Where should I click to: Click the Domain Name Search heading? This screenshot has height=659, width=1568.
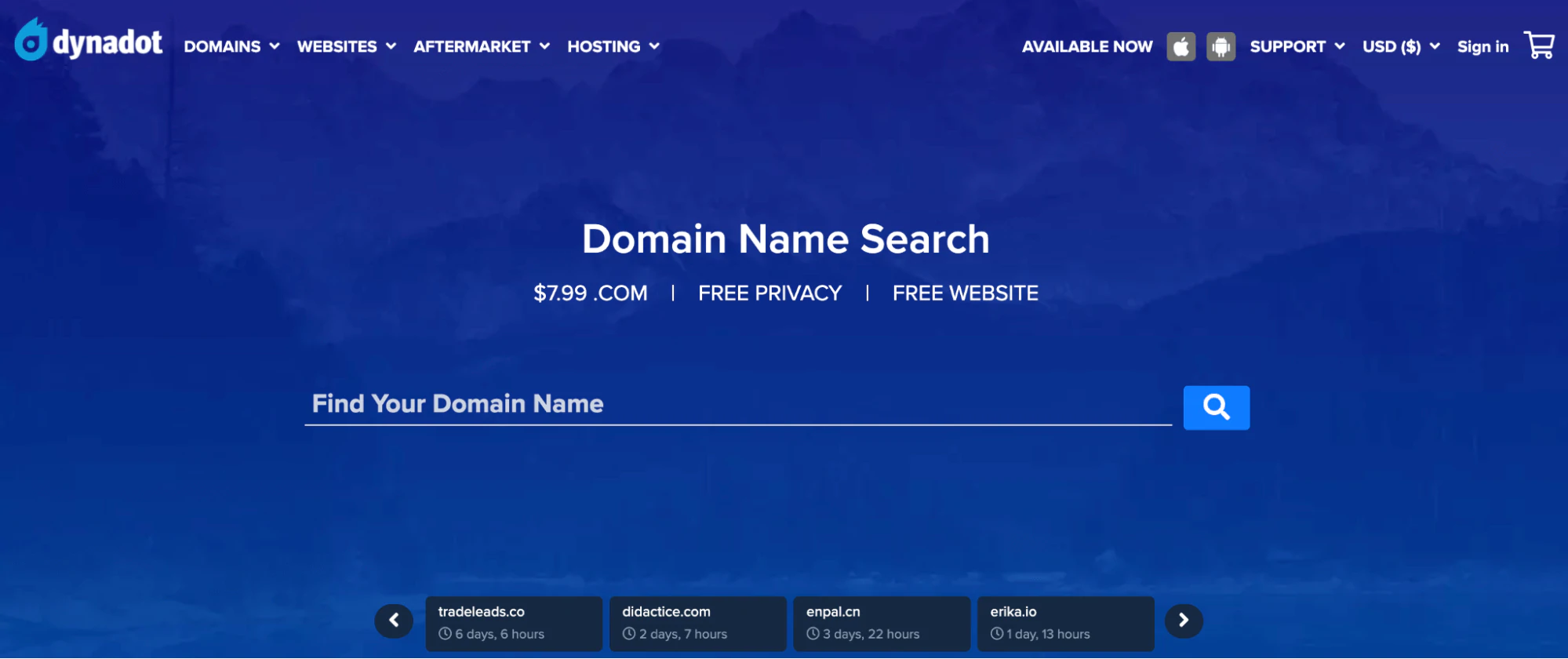click(x=786, y=239)
